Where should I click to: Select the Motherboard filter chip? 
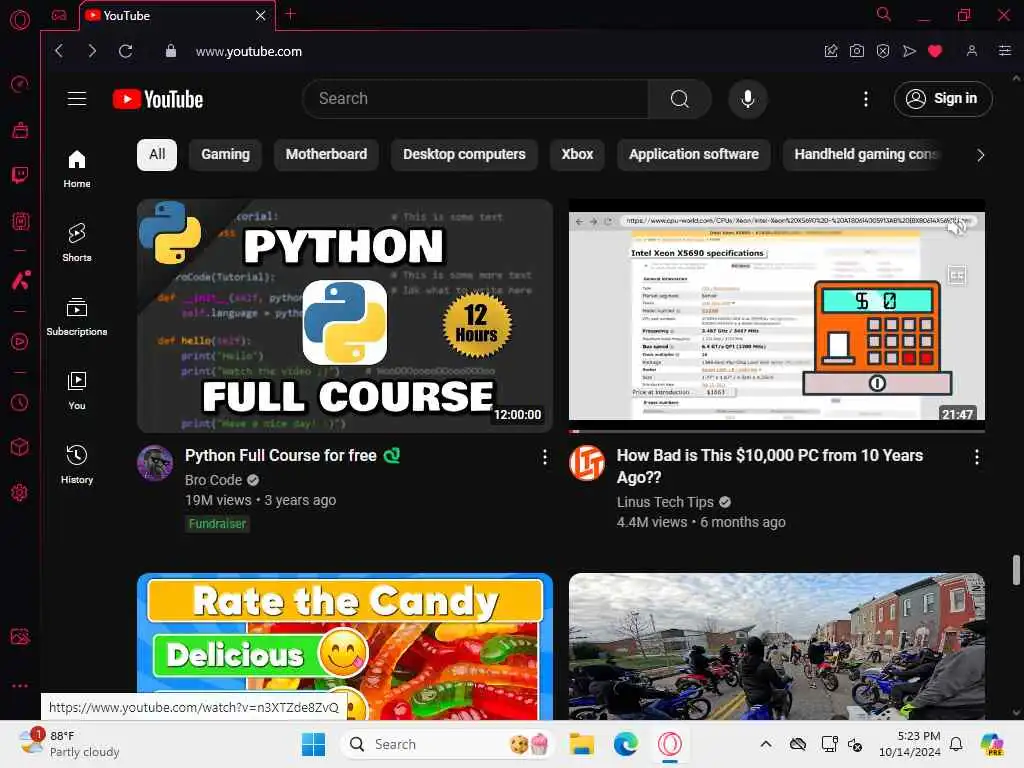pyautogui.click(x=327, y=155)
